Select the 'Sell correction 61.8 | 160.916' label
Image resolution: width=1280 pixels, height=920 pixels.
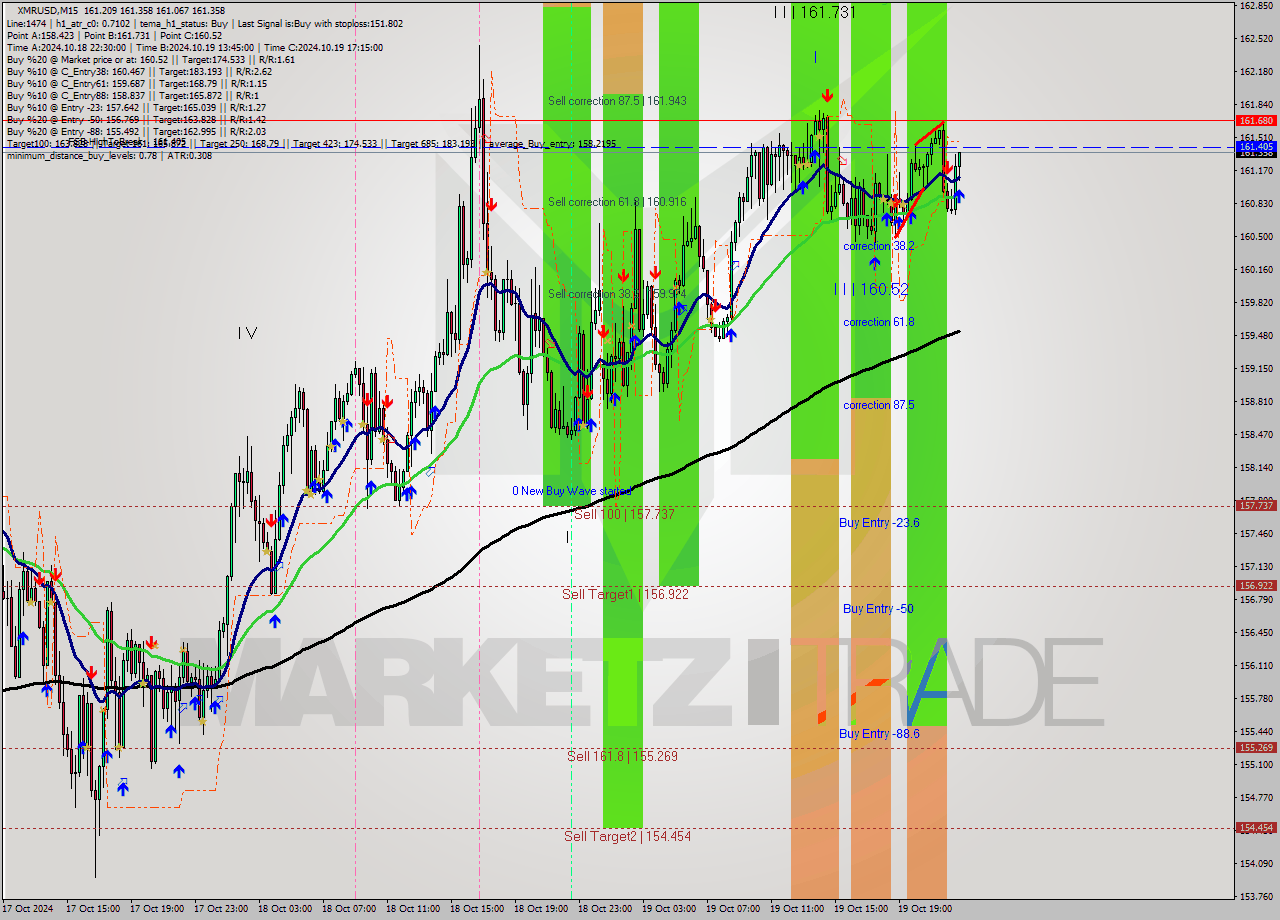point(617,202)
